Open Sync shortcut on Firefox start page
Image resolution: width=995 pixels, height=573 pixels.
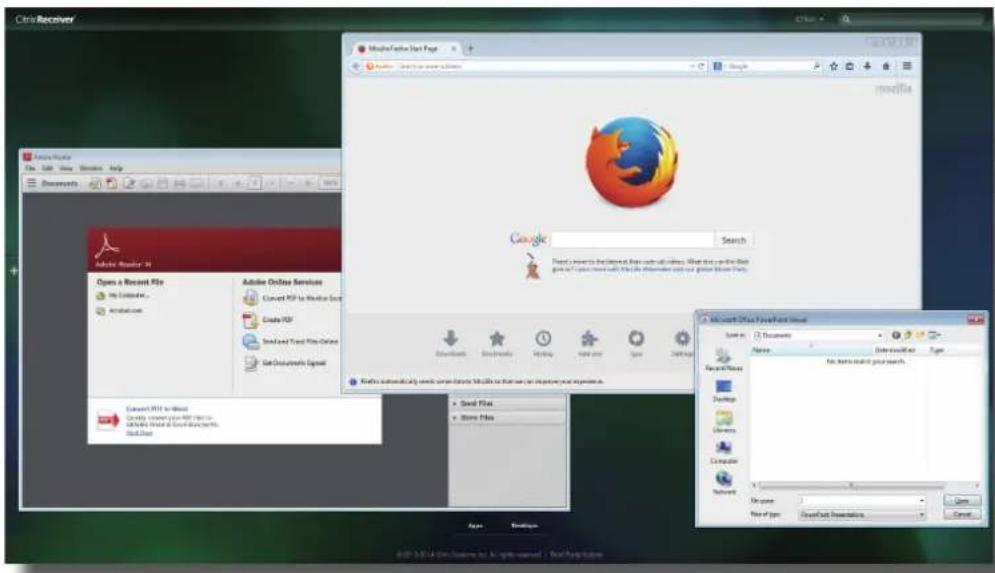[x=636, y=343]
